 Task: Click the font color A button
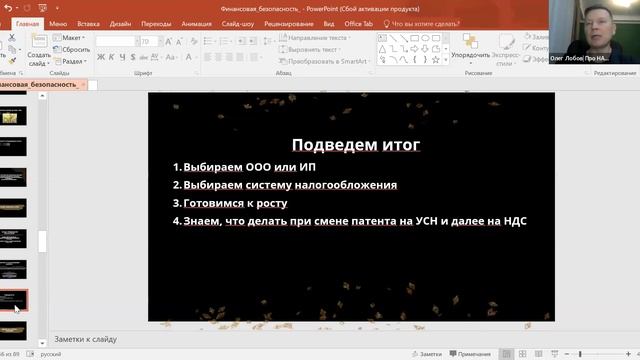tap(189, 57)
